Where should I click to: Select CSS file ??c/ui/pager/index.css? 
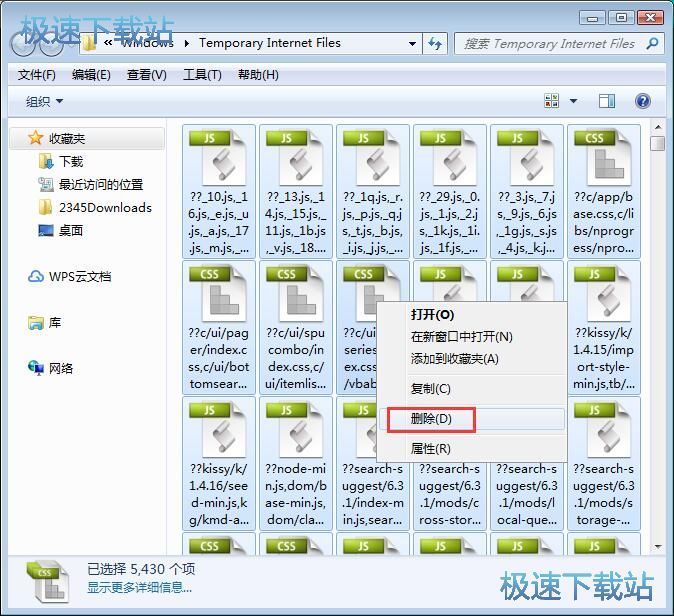click(218, 328)
